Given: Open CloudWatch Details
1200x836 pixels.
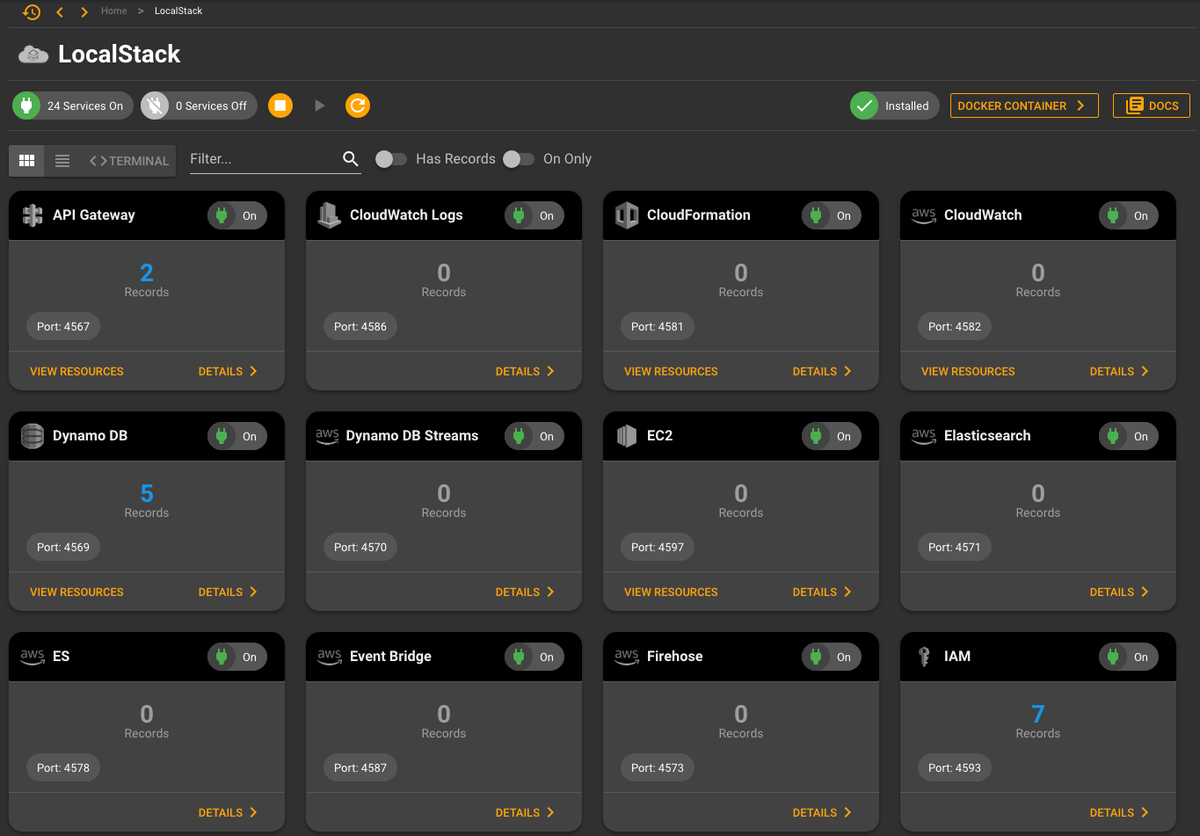Looking at the screenshot, I should [x=1119, y=371].
